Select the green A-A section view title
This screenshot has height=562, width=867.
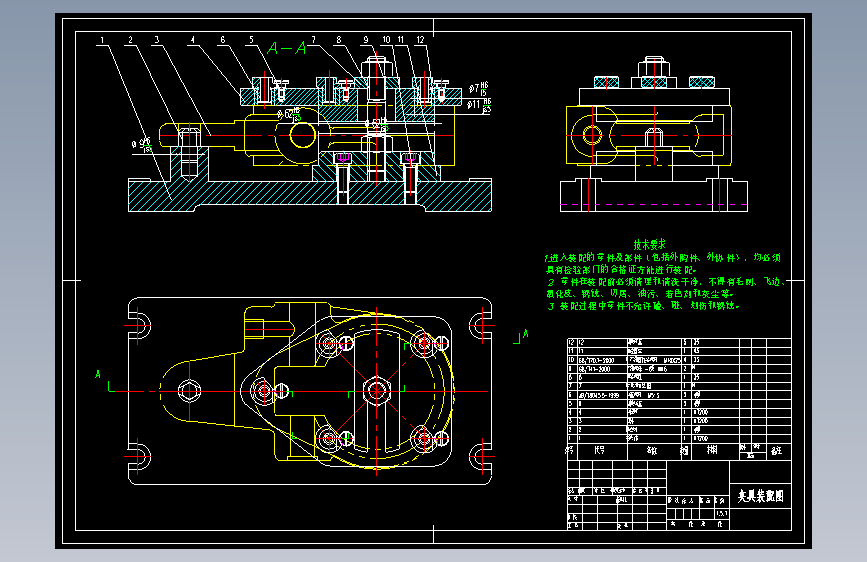[286, 48]
